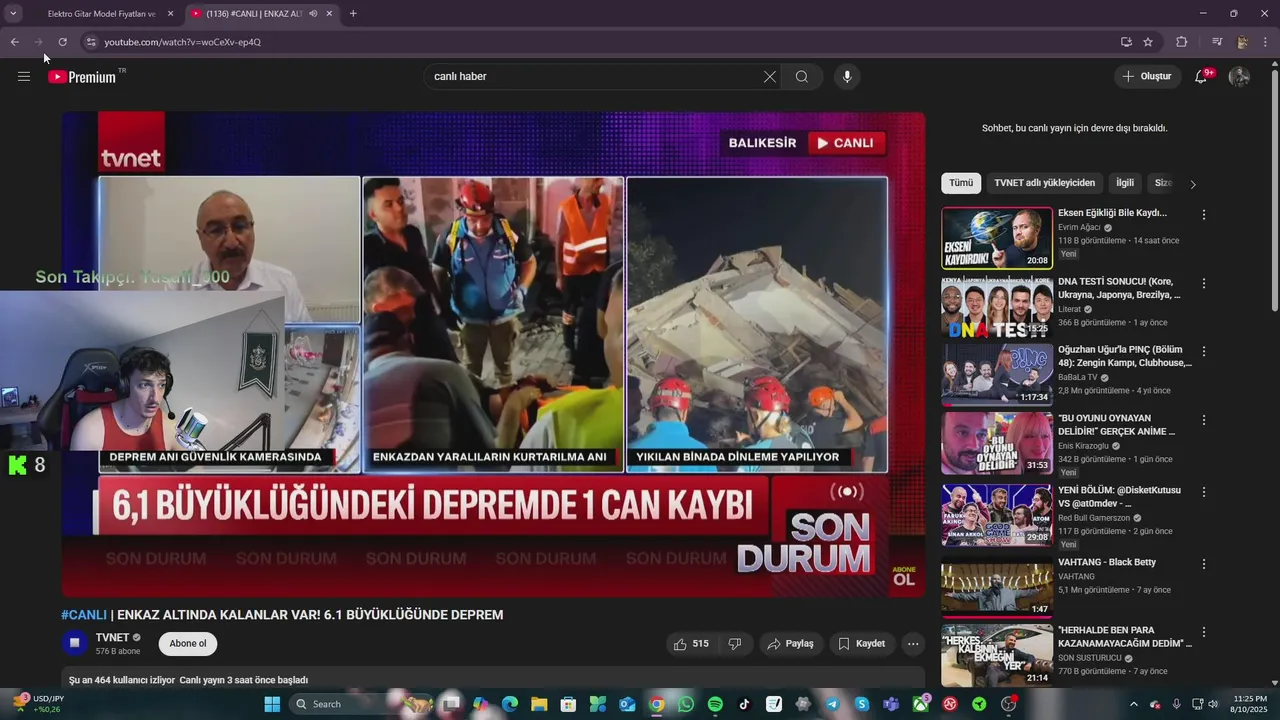Open options for YENİ BÖLÜM DisketKutusu video
Screen dimensions: 1280x720
tap(1204, 492)
